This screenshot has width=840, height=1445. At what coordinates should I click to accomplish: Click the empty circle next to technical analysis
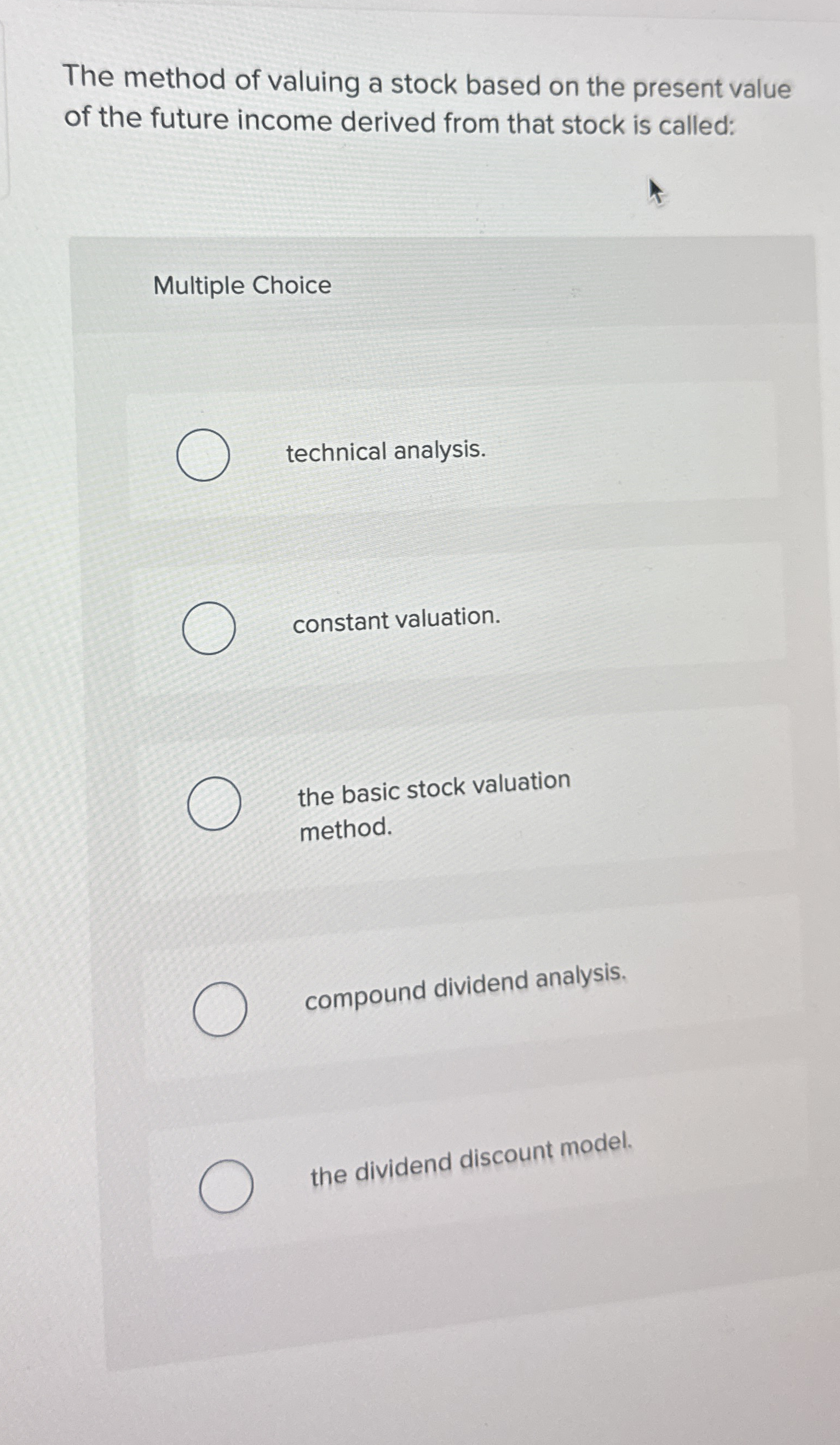click(204, 455)
